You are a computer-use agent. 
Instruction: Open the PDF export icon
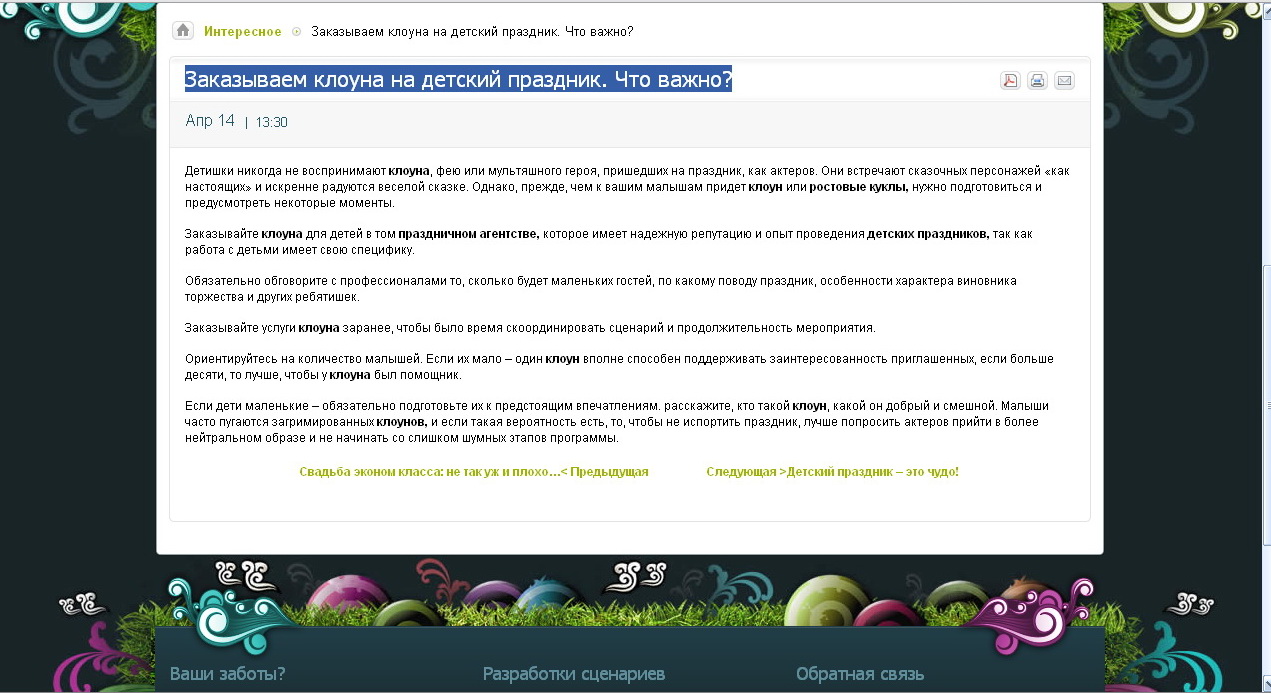point(1010,81)
